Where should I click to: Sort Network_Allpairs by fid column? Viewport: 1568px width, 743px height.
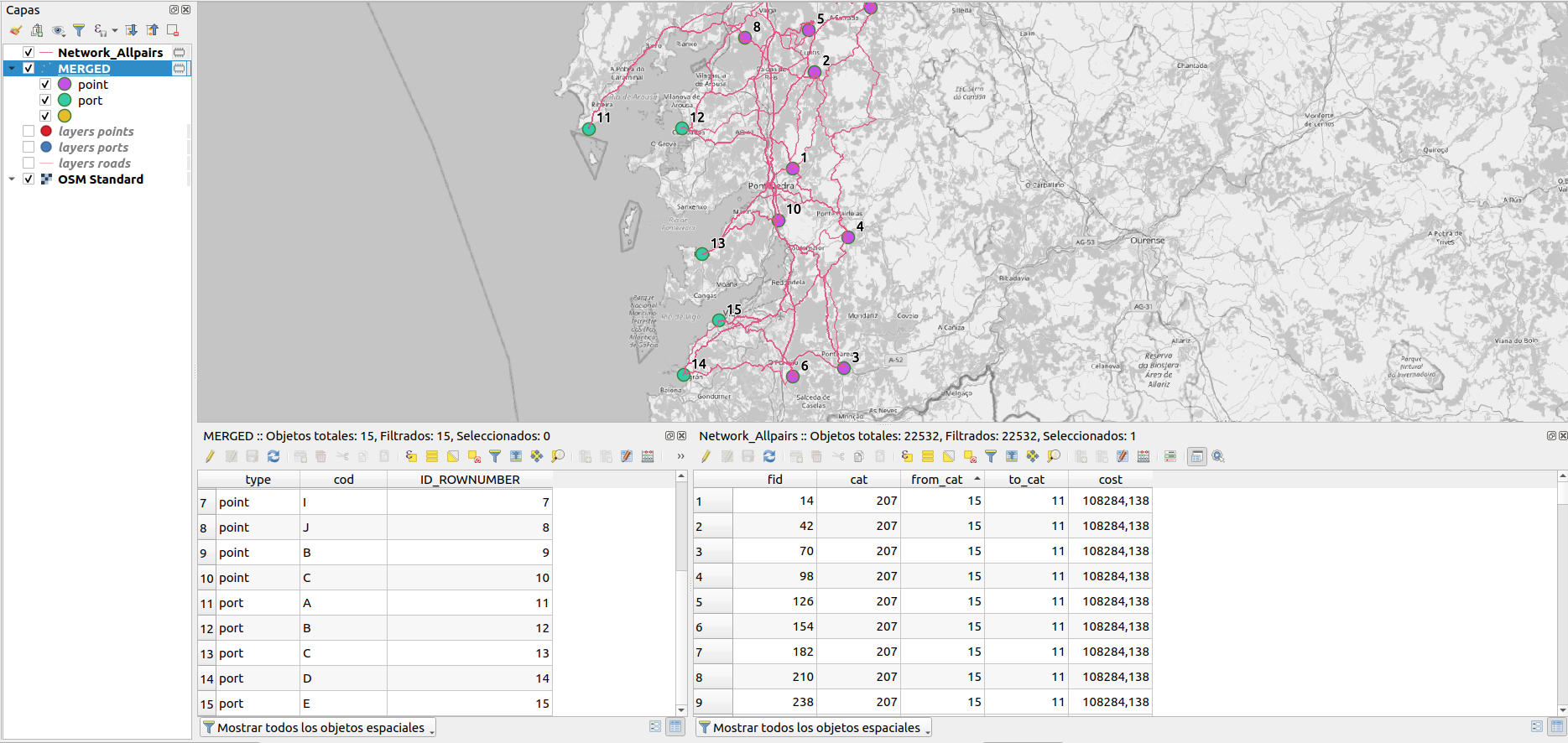[x=775, y=480]
